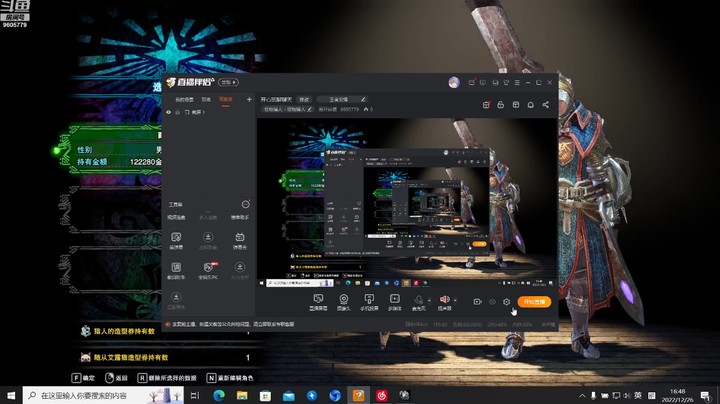
Task: Toggle the preview eye icon in bottom bar
Action: pos(492,302)
